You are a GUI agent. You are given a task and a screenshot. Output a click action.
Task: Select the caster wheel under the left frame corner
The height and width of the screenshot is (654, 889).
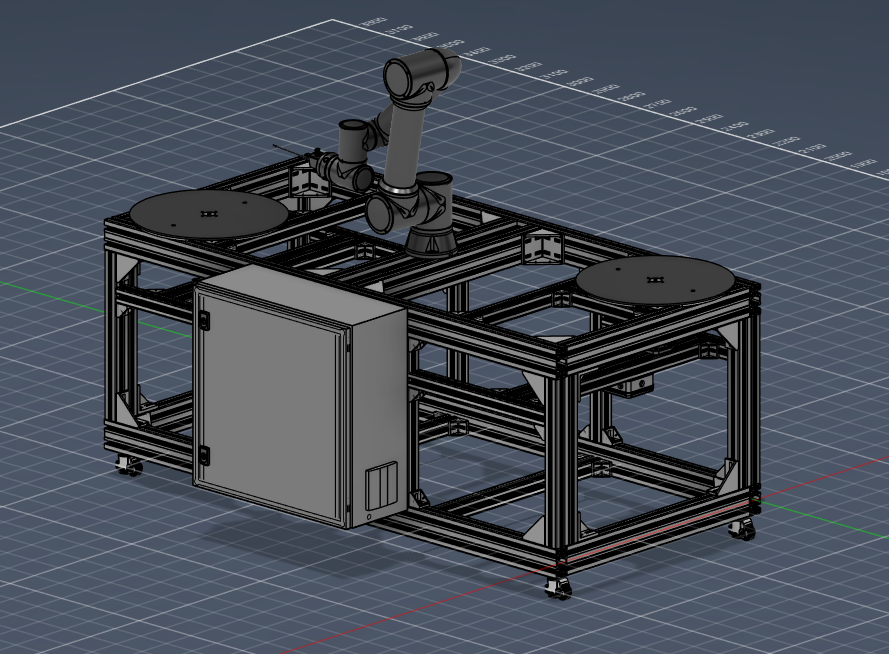coord(128,466)
